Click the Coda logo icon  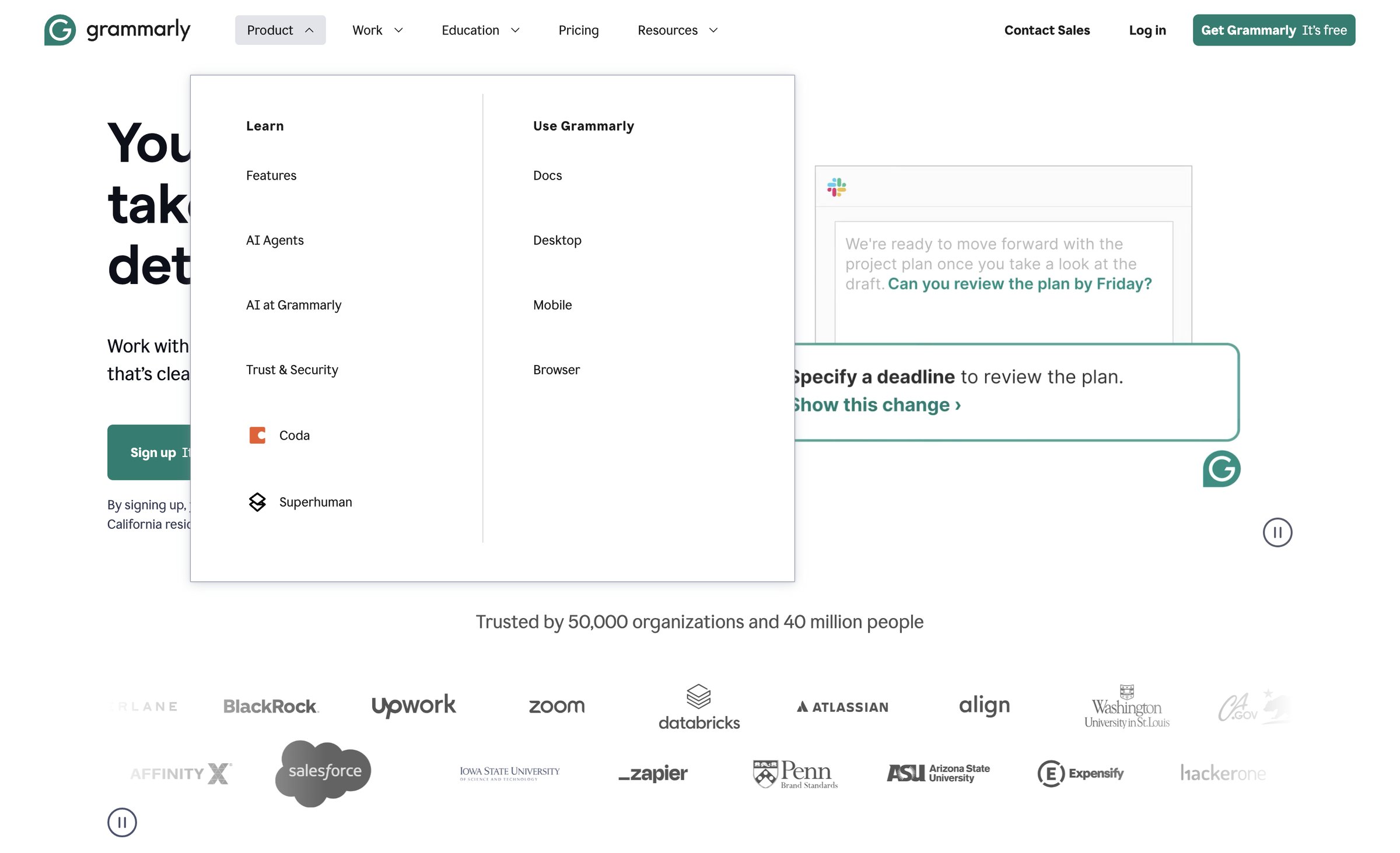257,436
